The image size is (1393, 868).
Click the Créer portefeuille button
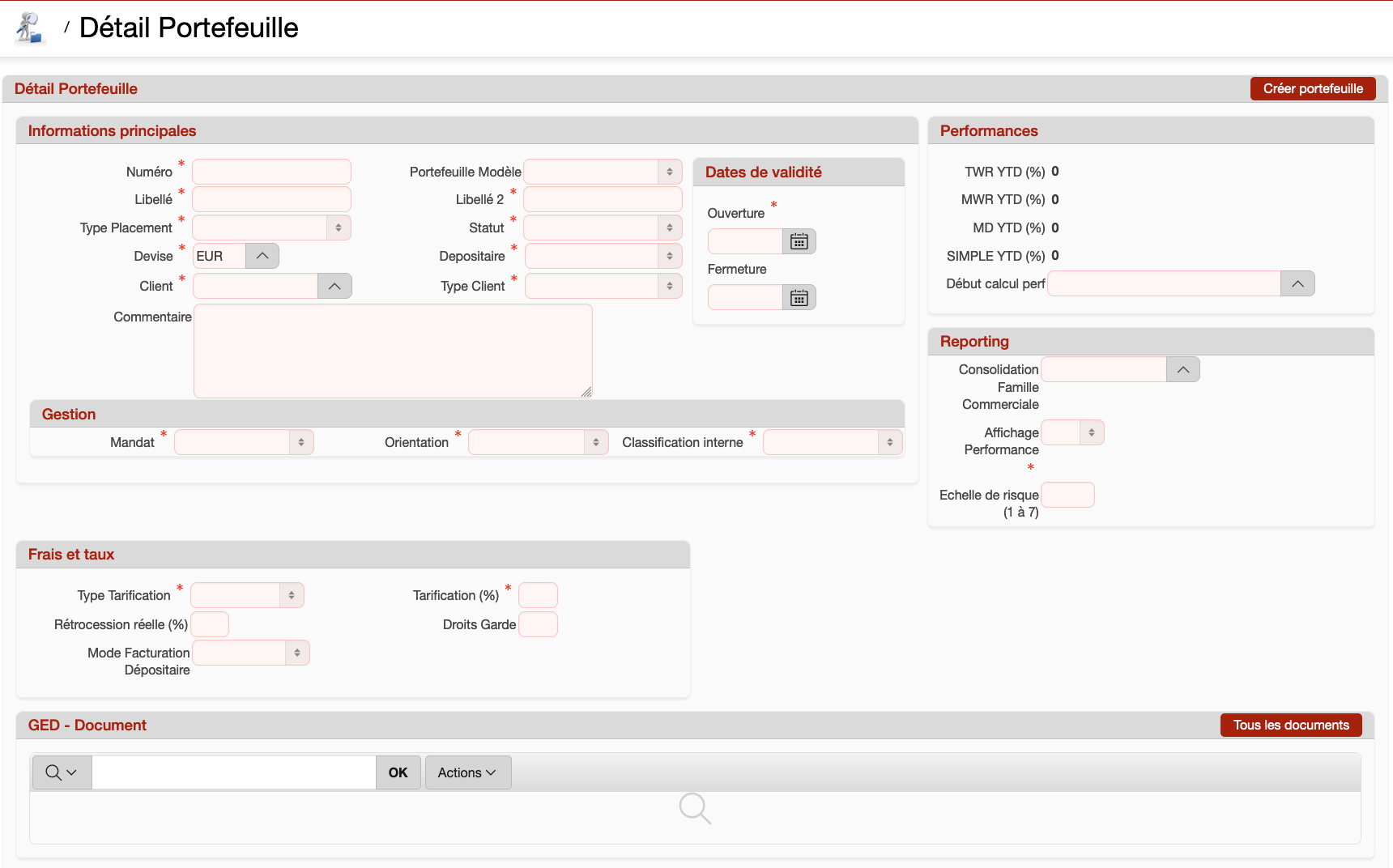(1312, 89)
